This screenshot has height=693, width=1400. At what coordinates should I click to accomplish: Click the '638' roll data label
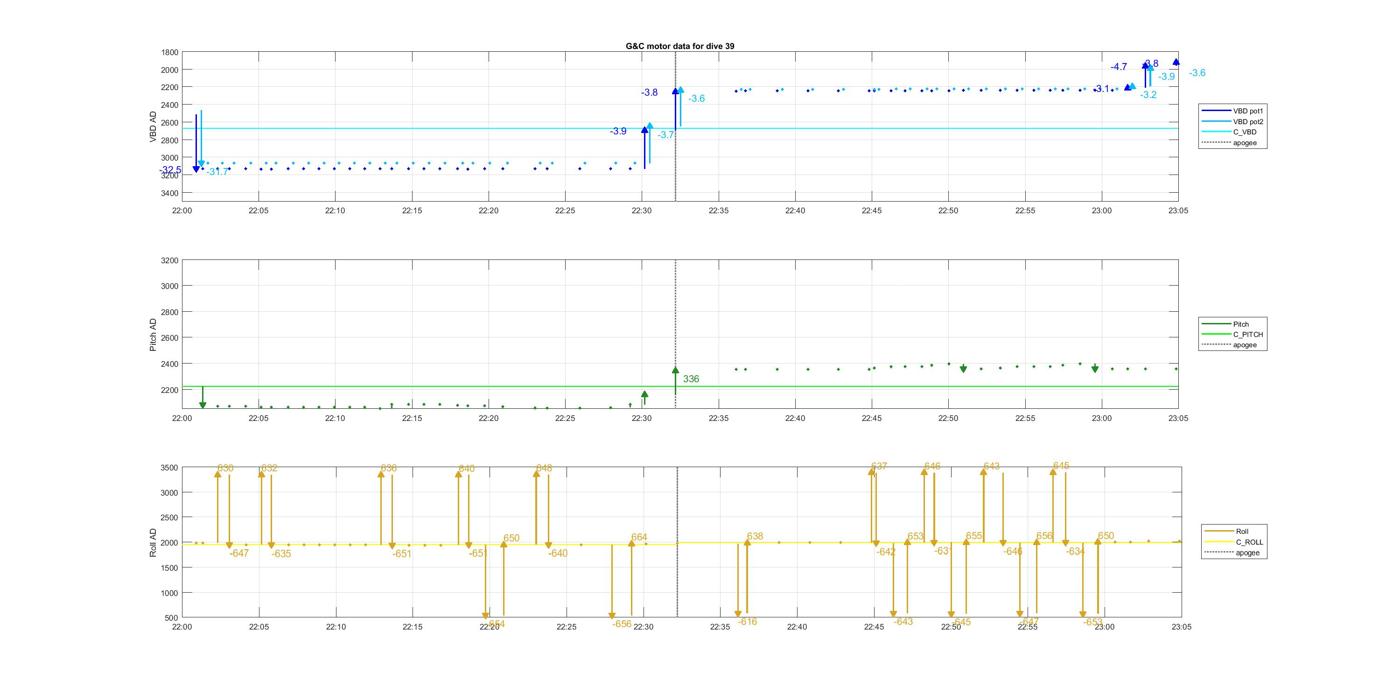755,536
